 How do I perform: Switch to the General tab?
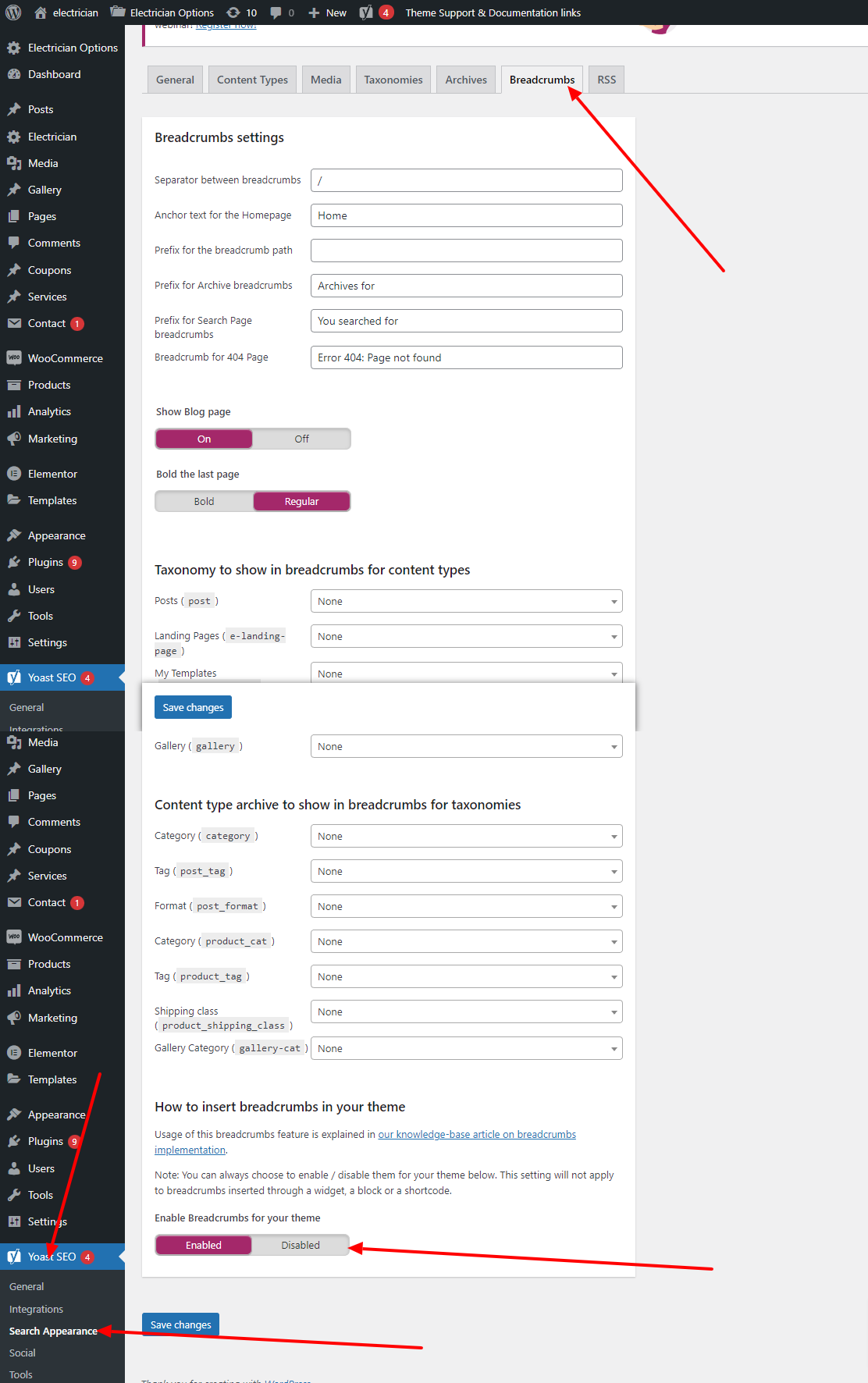point(175,80)
